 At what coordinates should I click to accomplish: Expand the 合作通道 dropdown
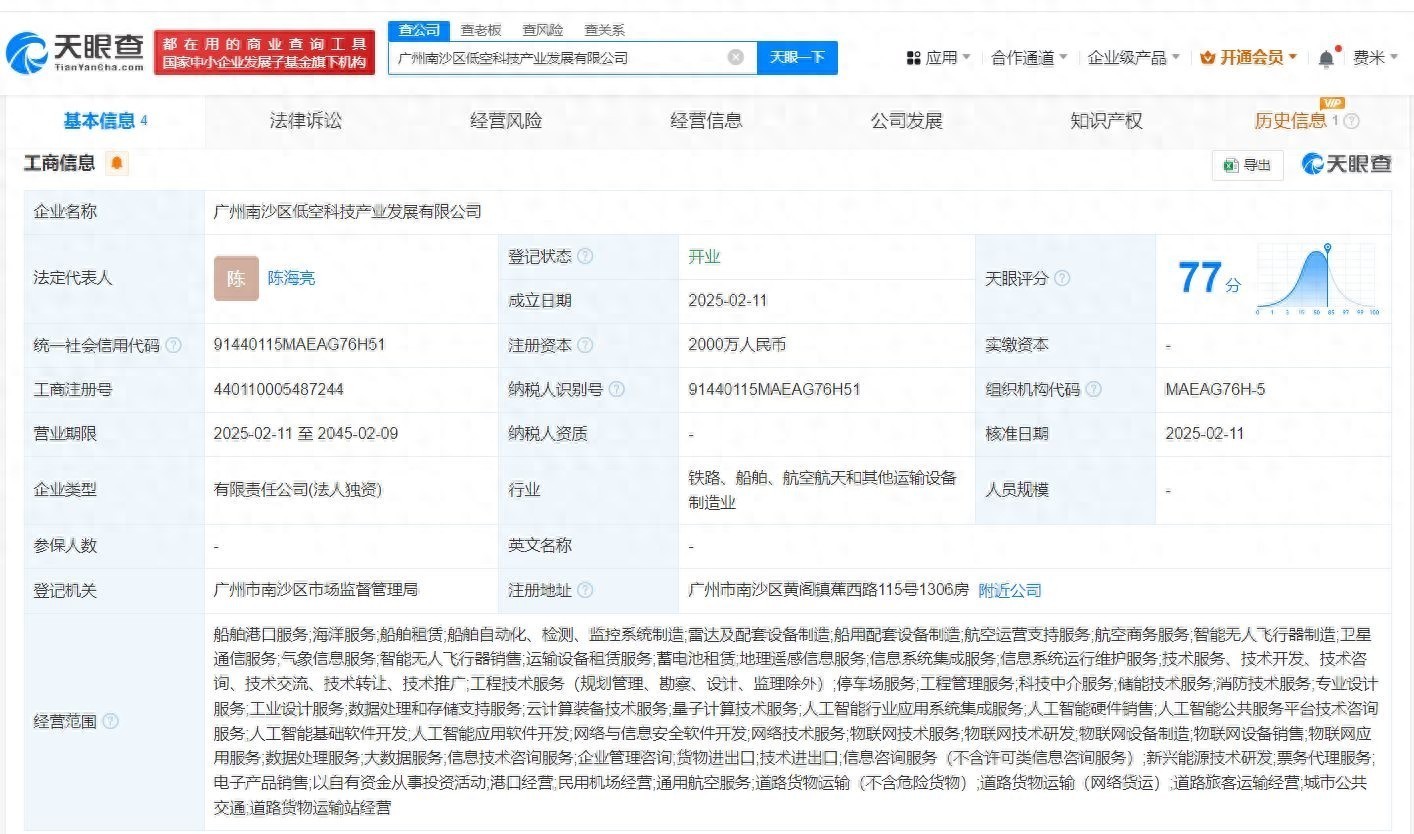[x=1029, y=58]
